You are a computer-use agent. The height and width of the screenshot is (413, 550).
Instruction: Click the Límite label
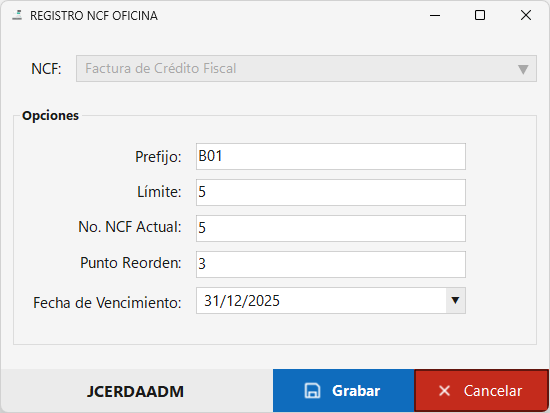159,192
